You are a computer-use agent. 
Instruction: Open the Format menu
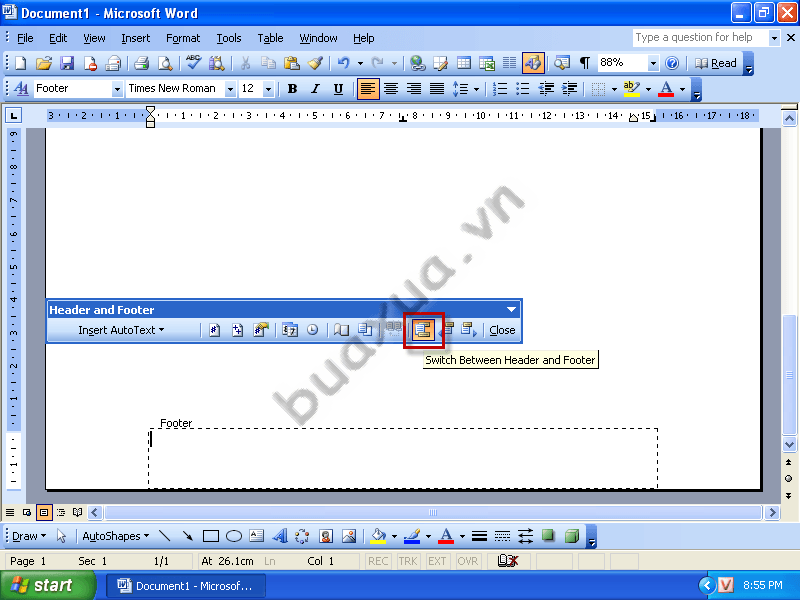tap(183, 38)
